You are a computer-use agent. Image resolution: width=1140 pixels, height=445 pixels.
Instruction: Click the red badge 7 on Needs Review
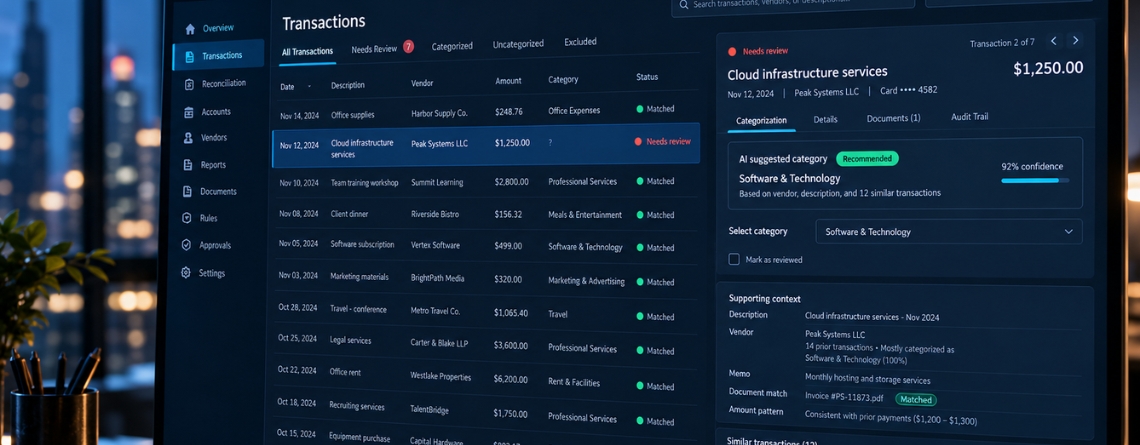408,47
